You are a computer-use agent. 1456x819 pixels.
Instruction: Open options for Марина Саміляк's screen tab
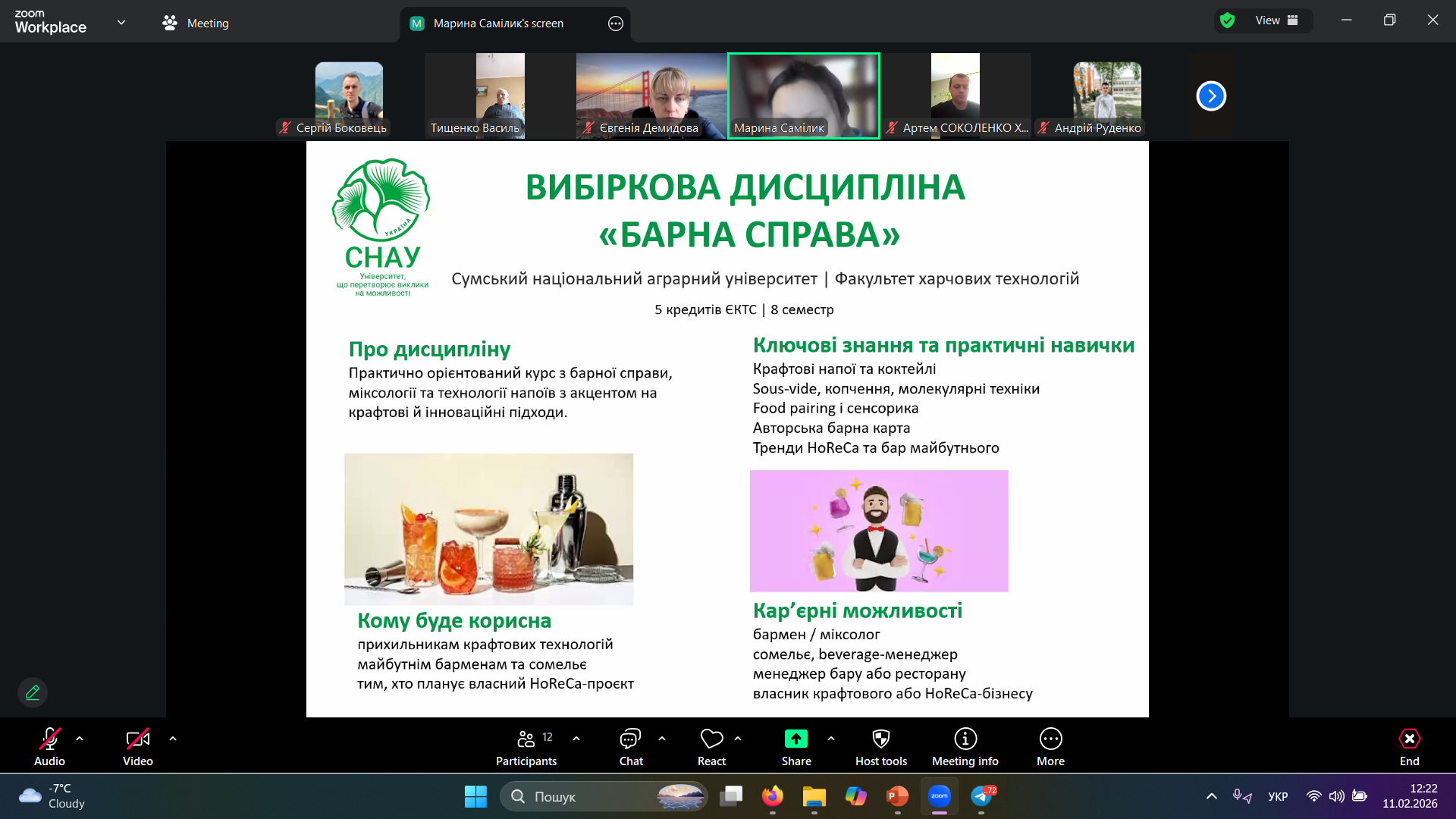[616, 24]
